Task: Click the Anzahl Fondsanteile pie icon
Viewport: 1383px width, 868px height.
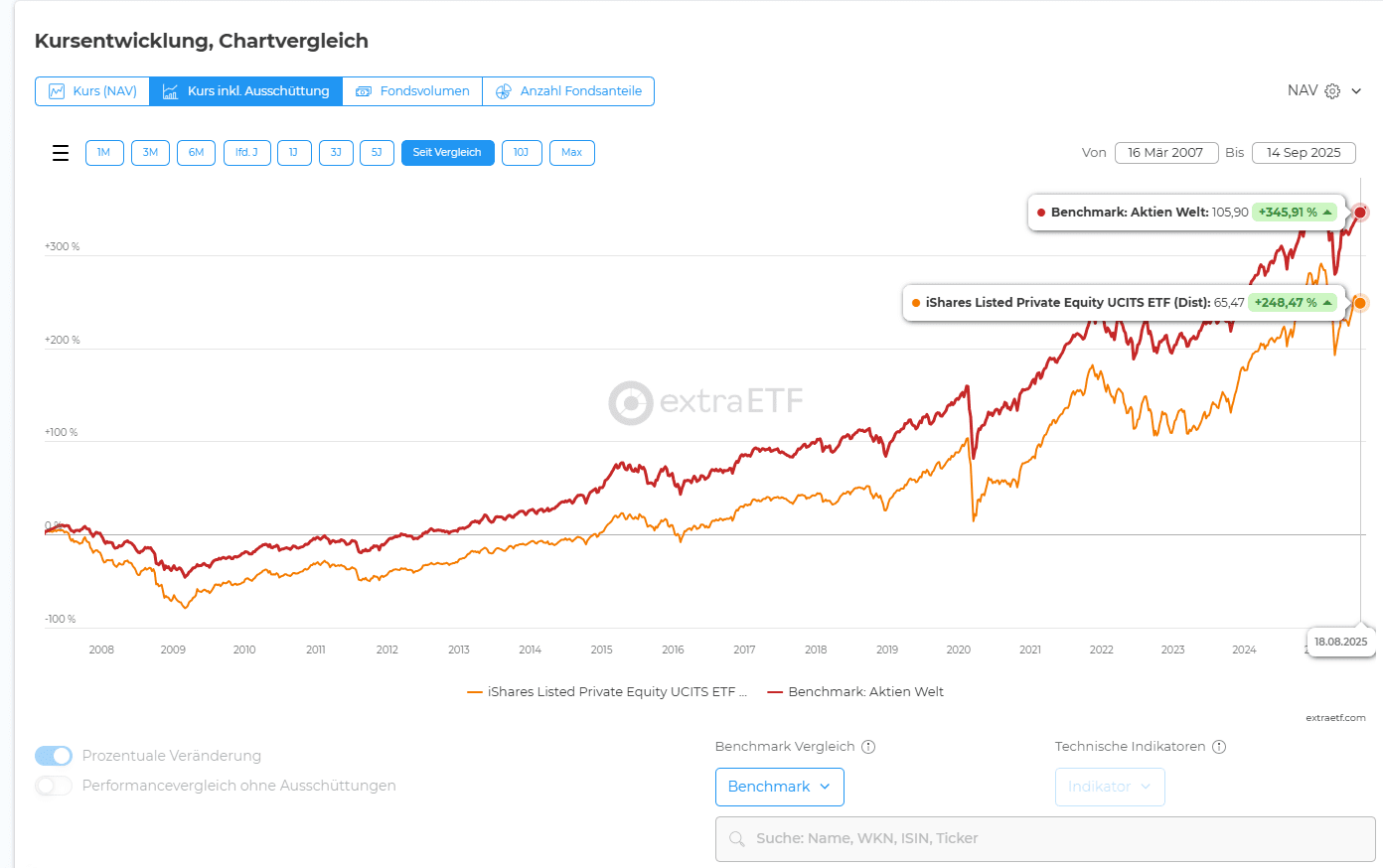Action: pos(504,91)
